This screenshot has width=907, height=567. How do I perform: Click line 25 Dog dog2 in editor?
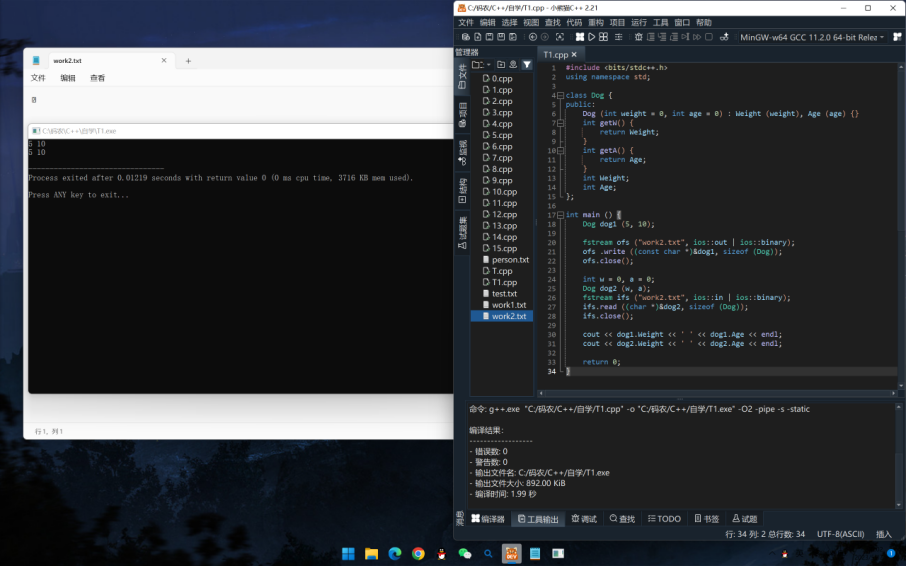[616, 288]
